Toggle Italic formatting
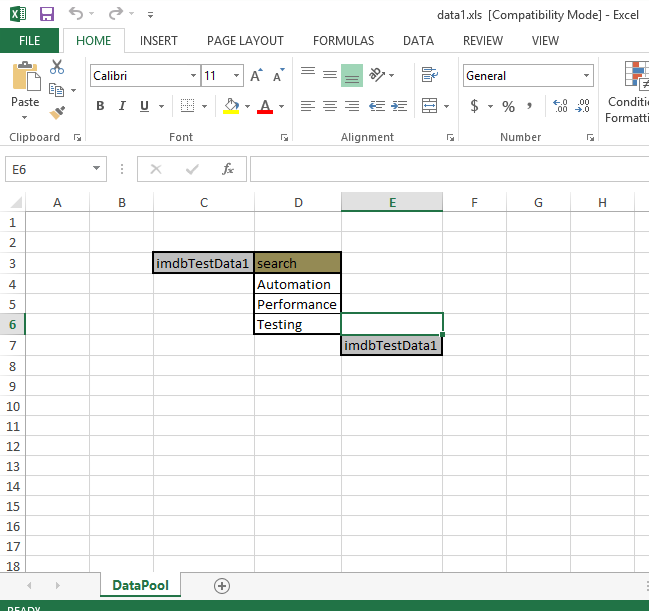Image resolution: width=649 pixels, height=611 pixels. pos(122,106)
